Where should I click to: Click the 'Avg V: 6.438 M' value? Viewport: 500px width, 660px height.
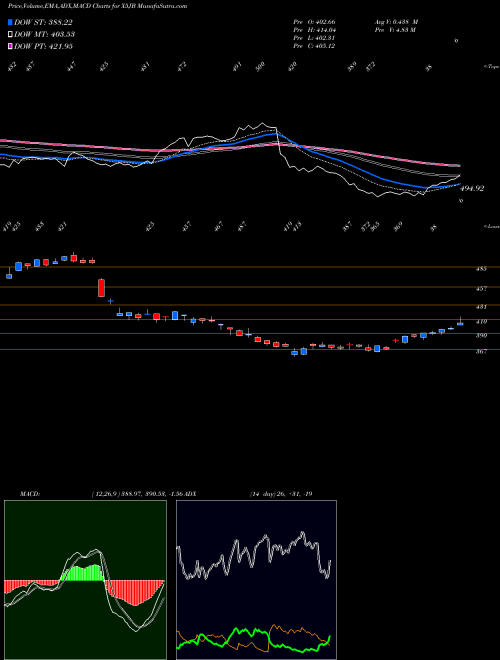396,22
